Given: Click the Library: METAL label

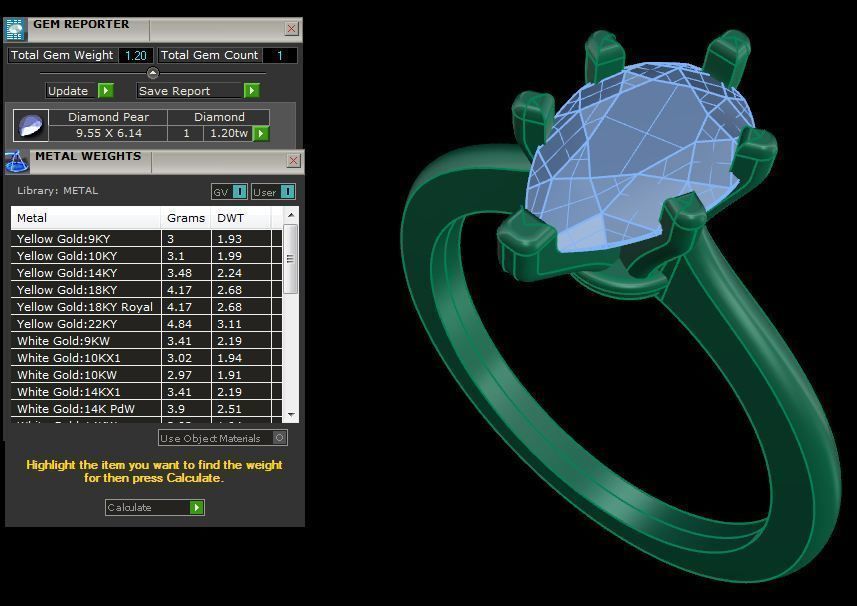Looking at the screenshot, I should [57, 191].
